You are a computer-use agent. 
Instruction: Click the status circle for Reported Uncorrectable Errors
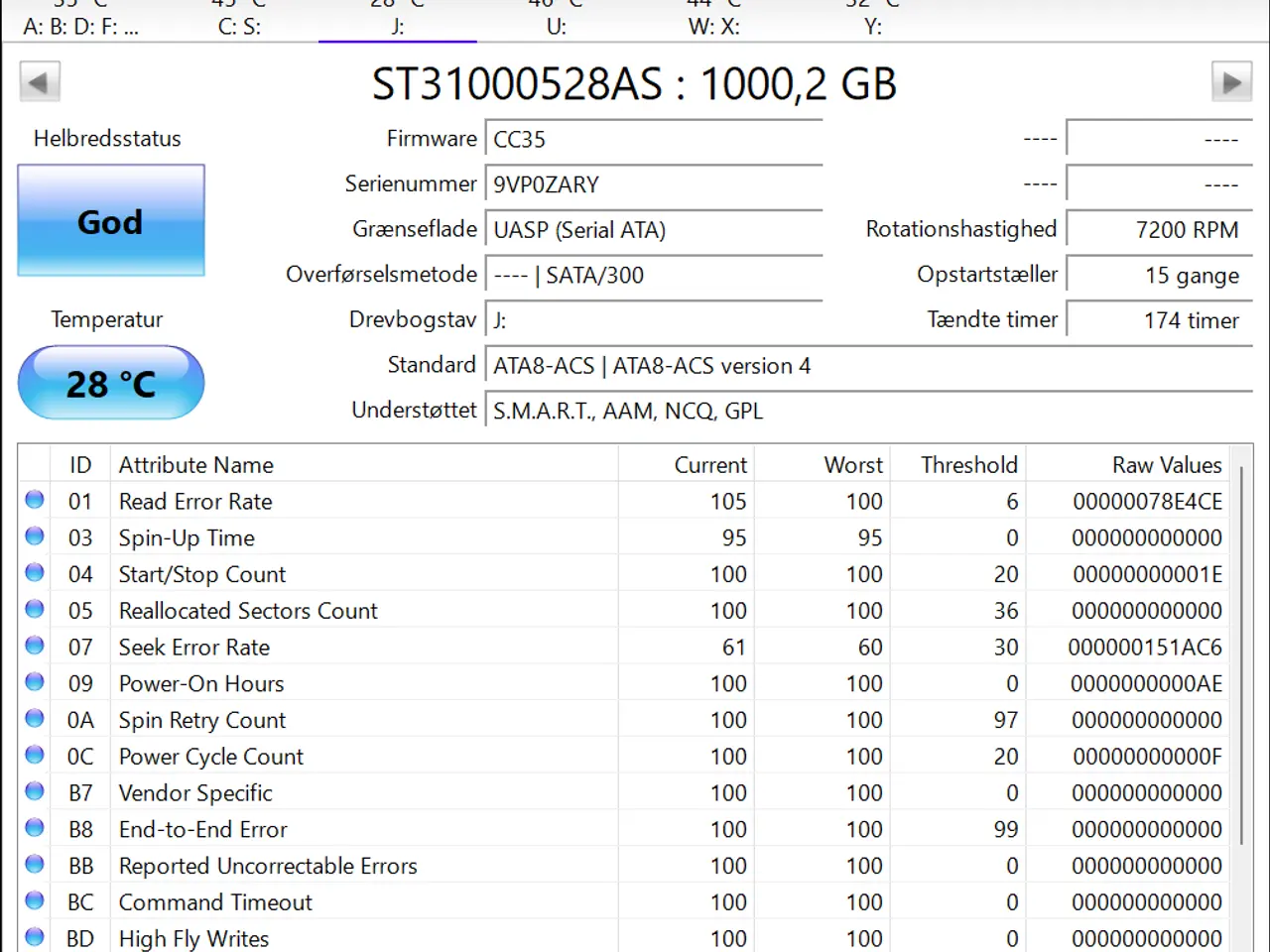pyautogui.click(x=35, y=864)
